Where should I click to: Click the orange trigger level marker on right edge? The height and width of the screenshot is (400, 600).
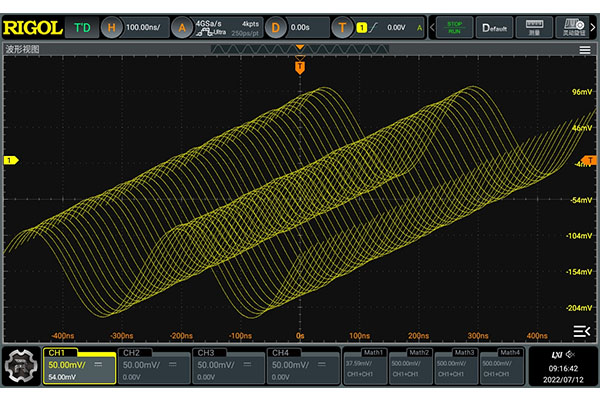point(590,160)
